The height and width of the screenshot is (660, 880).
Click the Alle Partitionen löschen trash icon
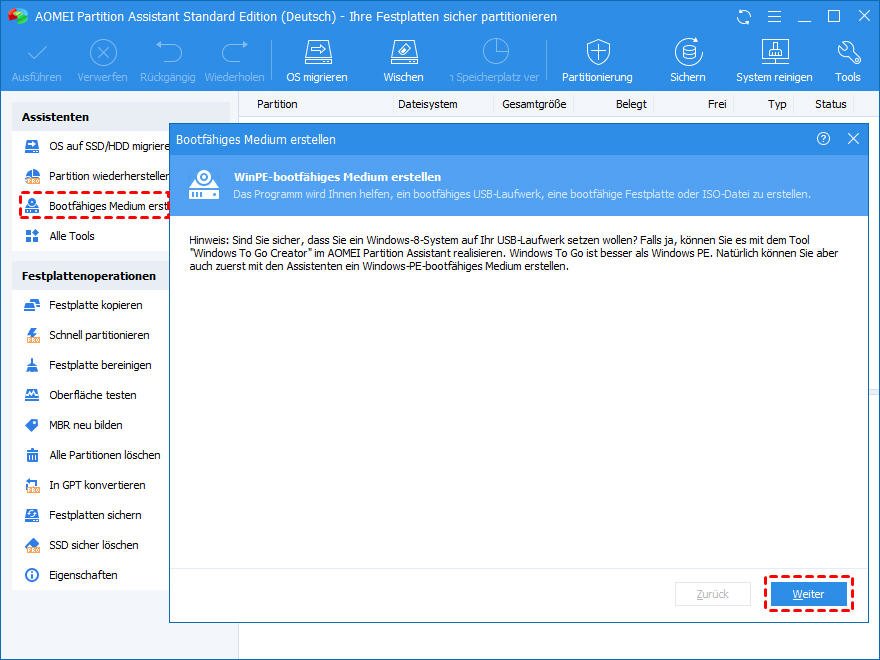pyautogui.click(x=32, y=455)
